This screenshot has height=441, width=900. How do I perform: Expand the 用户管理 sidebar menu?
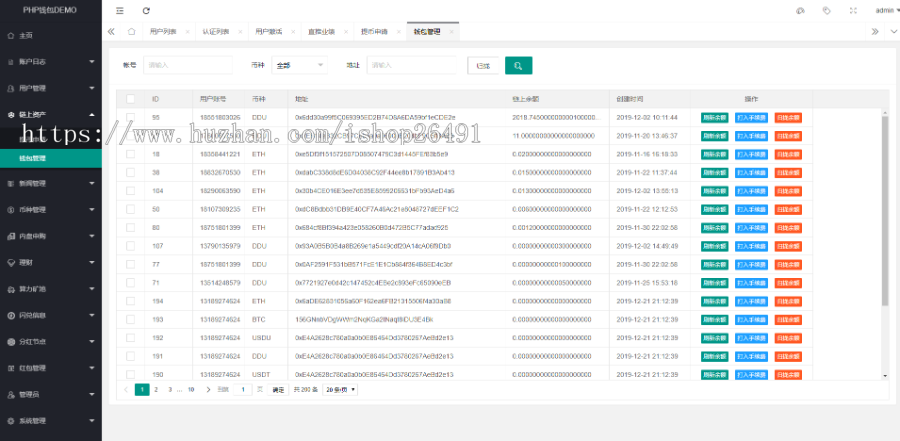[51, 88]
